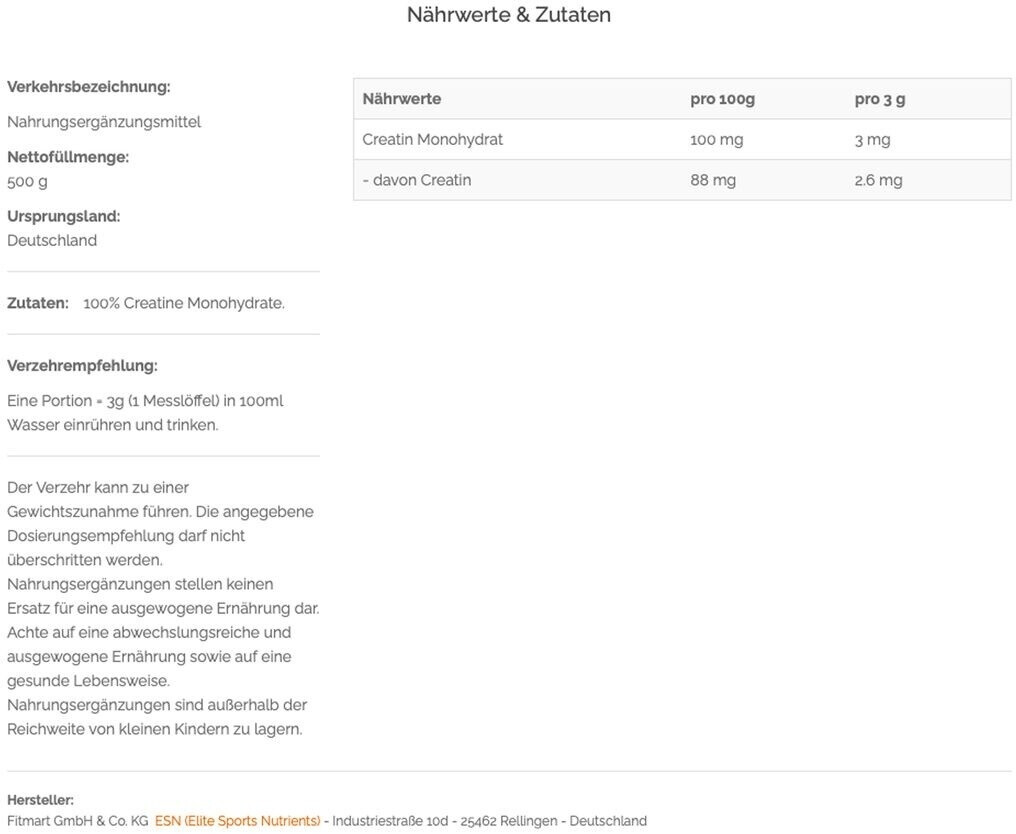Click the Verzehrempfehlung heading
The height and width of the screenshot is (834, 1016).
pos(82,366)
